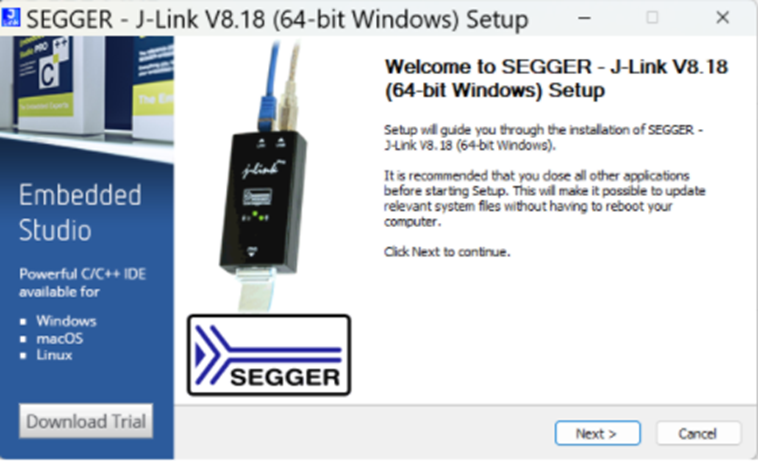Image resolution: width=758 pixels, height=461 pixels.
Task: Close the J-Link setup window
Action: coord(723,18)
